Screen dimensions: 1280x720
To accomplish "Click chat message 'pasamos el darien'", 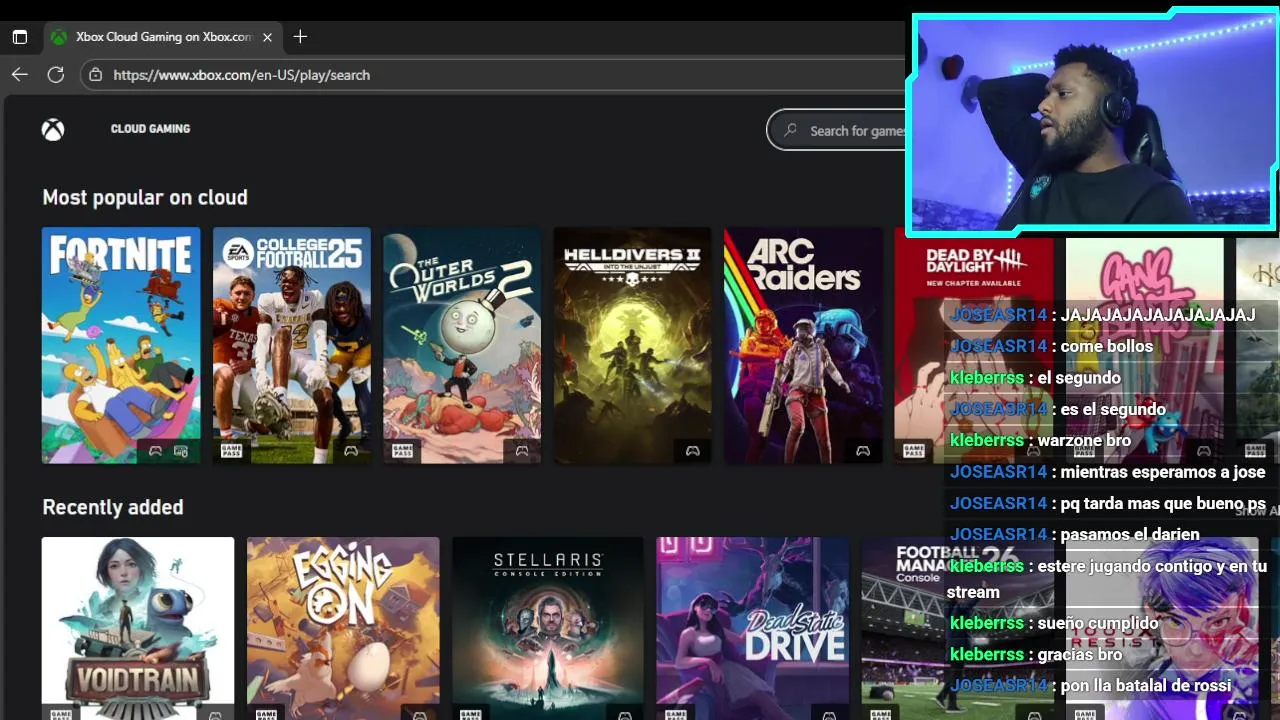I will point(1130,534).
